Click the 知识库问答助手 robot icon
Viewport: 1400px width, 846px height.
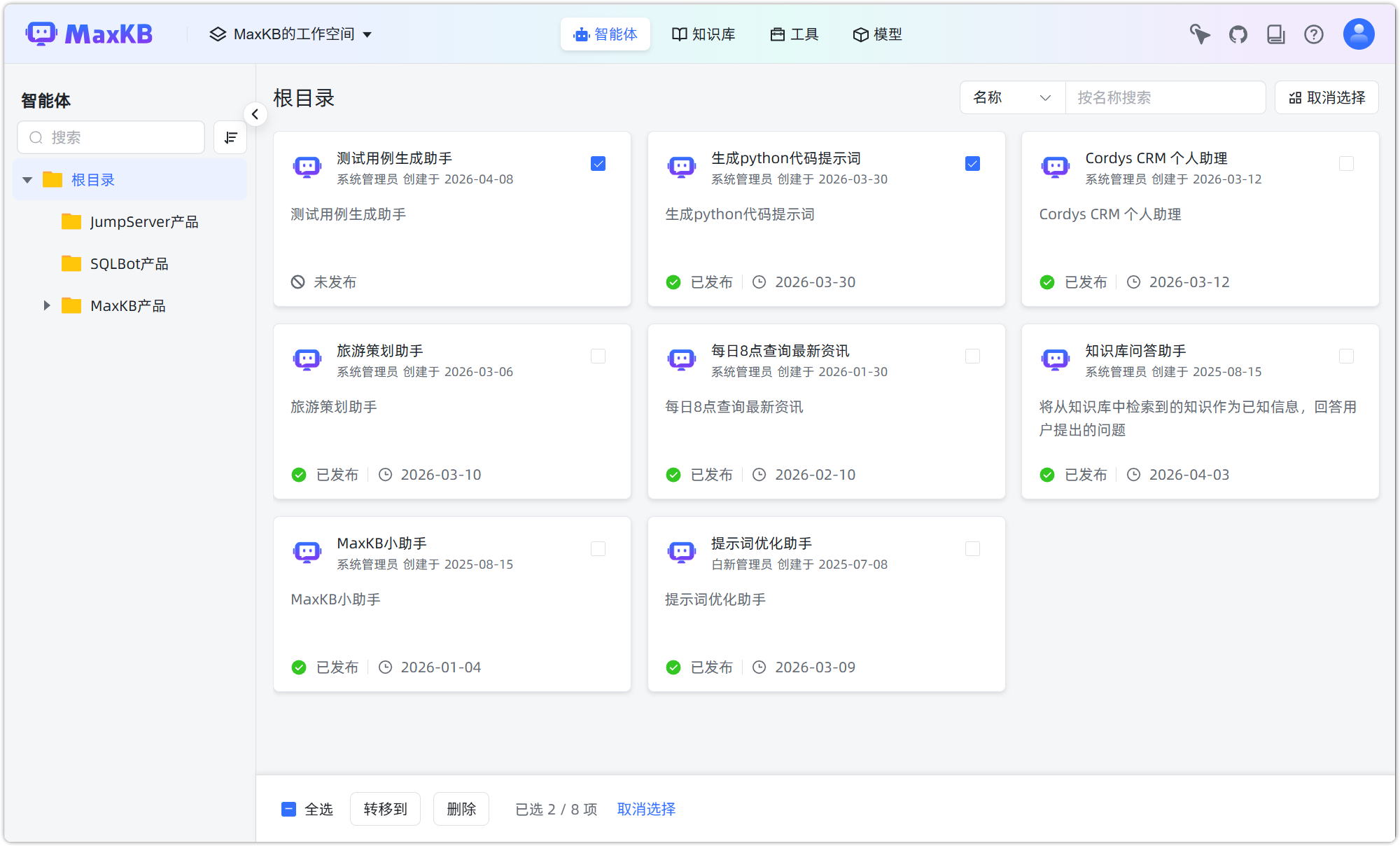(1056, 359)
